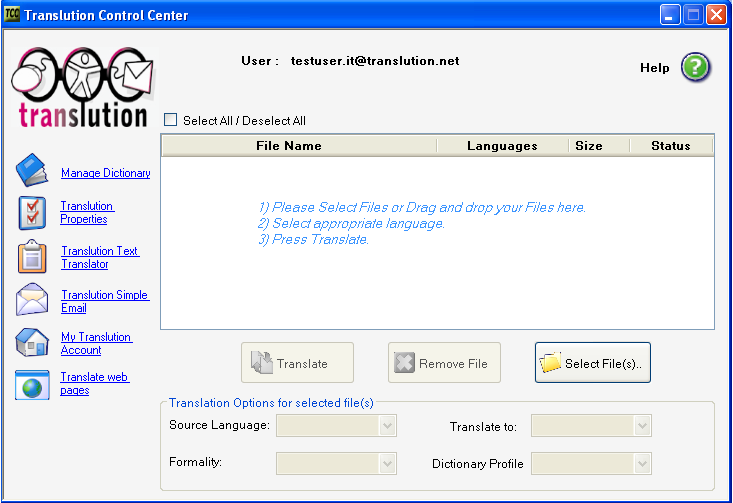Click the Remove File button
The height and width of the screenshot is (503, 733).
coord(444,363)
